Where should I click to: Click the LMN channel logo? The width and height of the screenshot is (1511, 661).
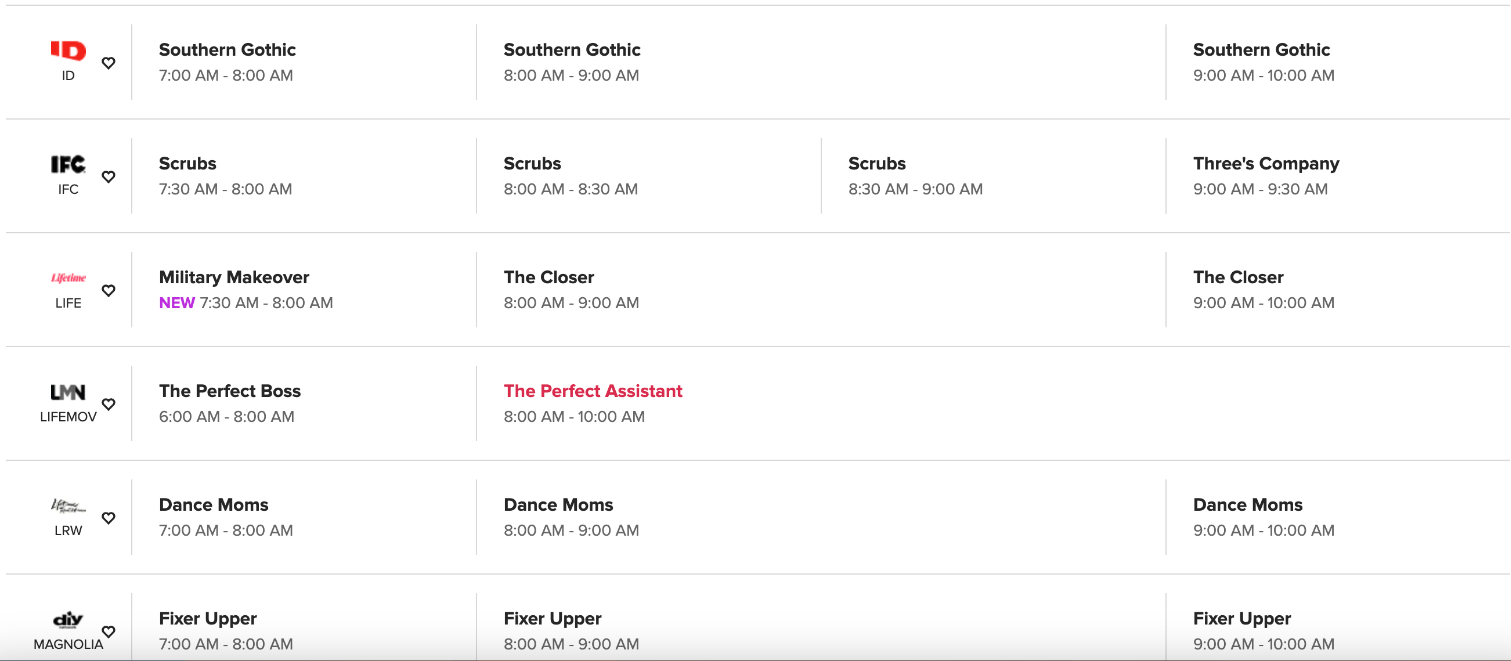(x=68, y=392)
